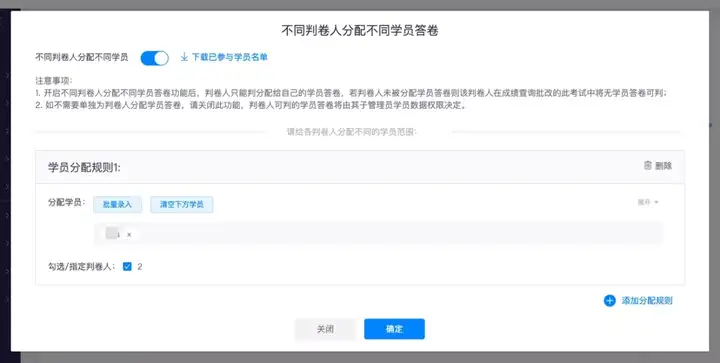Image resolution: width=720 pixels, height=363 pixels.
Task: Click the 关闭 button
Action: (325, 329)
